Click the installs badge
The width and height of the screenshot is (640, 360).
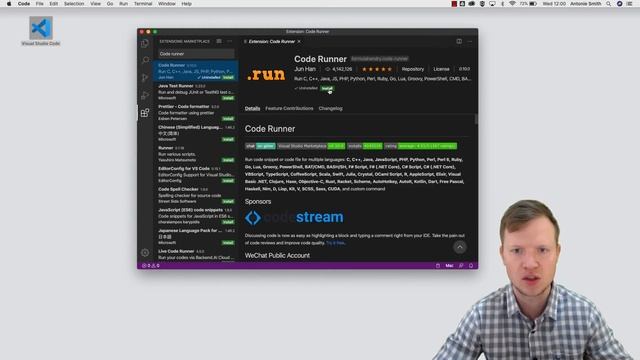[365, 146]
